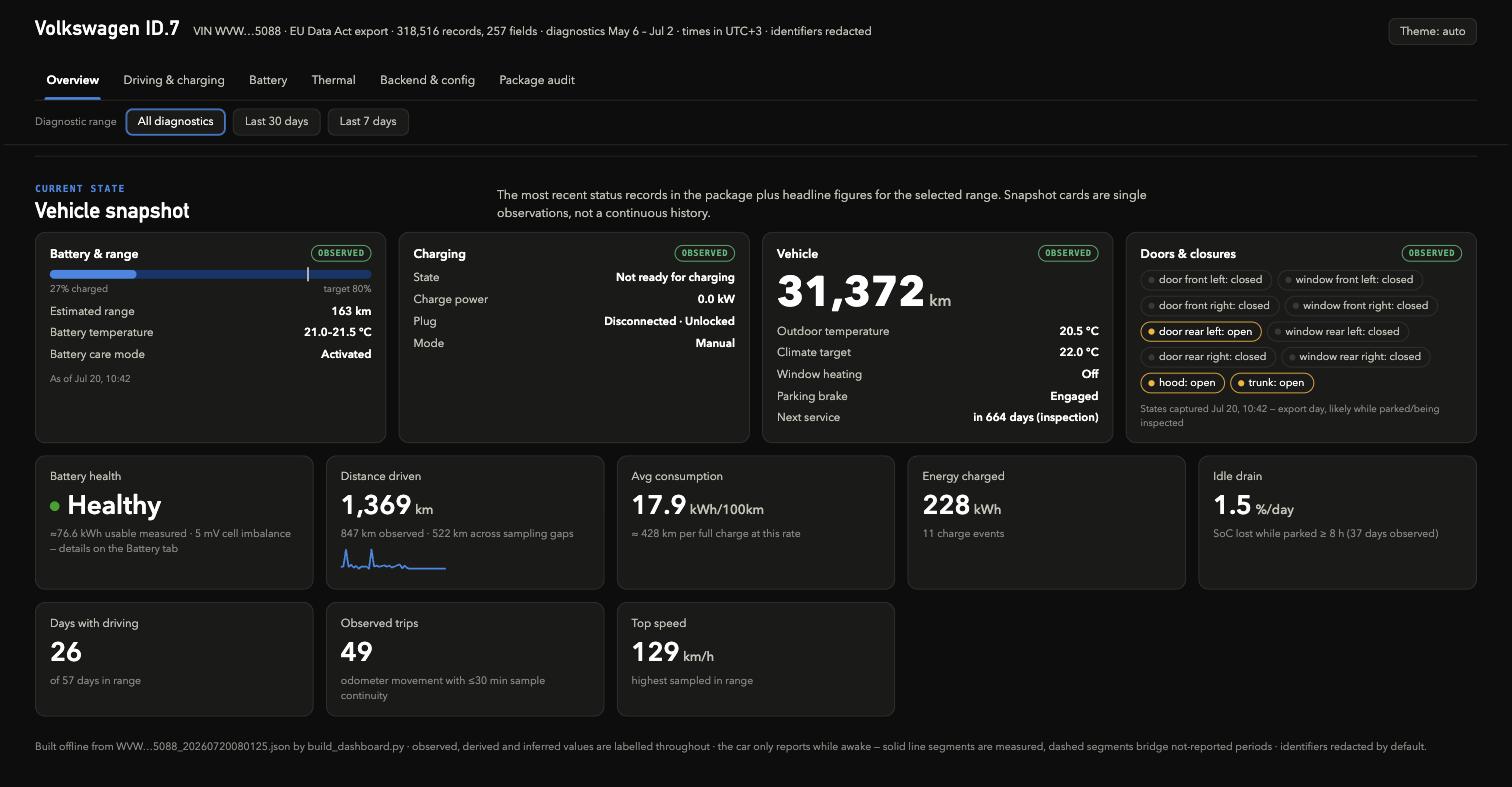Click the 17.9 kWh/100km consumption value
1512x787 pixels.
tap(697, 506)
